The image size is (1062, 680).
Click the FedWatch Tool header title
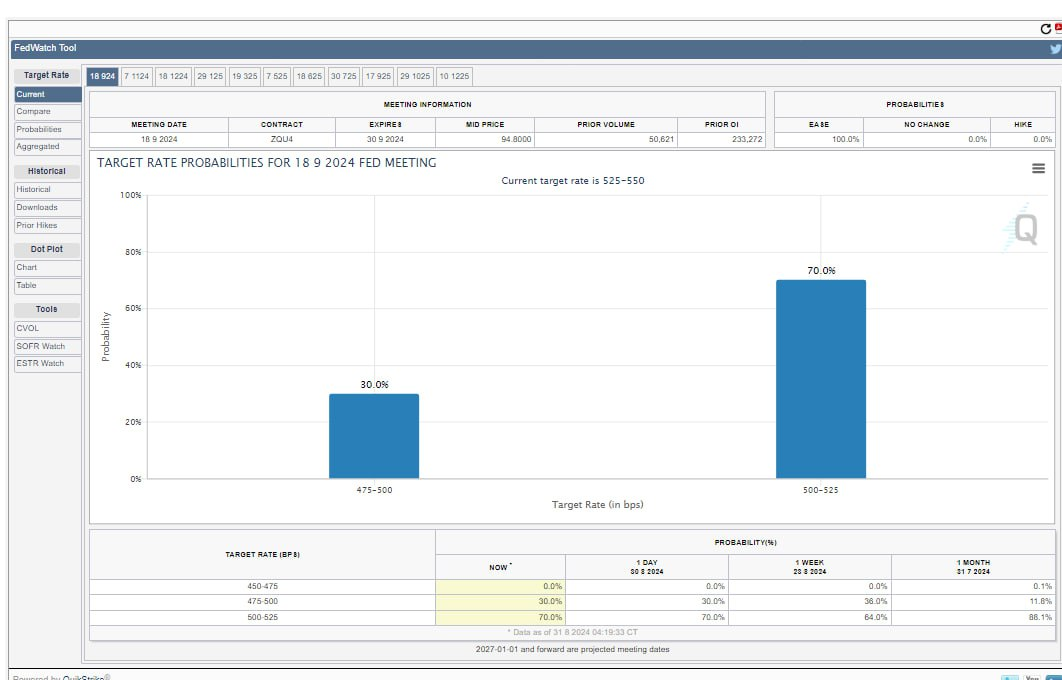point(45,48)
